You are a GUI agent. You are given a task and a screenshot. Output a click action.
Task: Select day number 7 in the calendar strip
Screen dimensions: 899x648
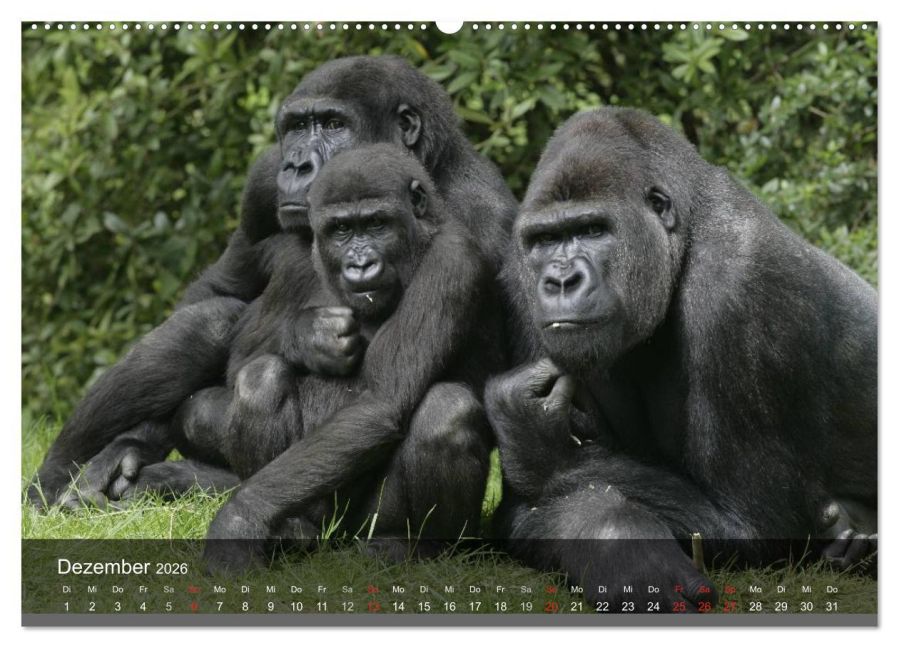[x=220, y=606]
